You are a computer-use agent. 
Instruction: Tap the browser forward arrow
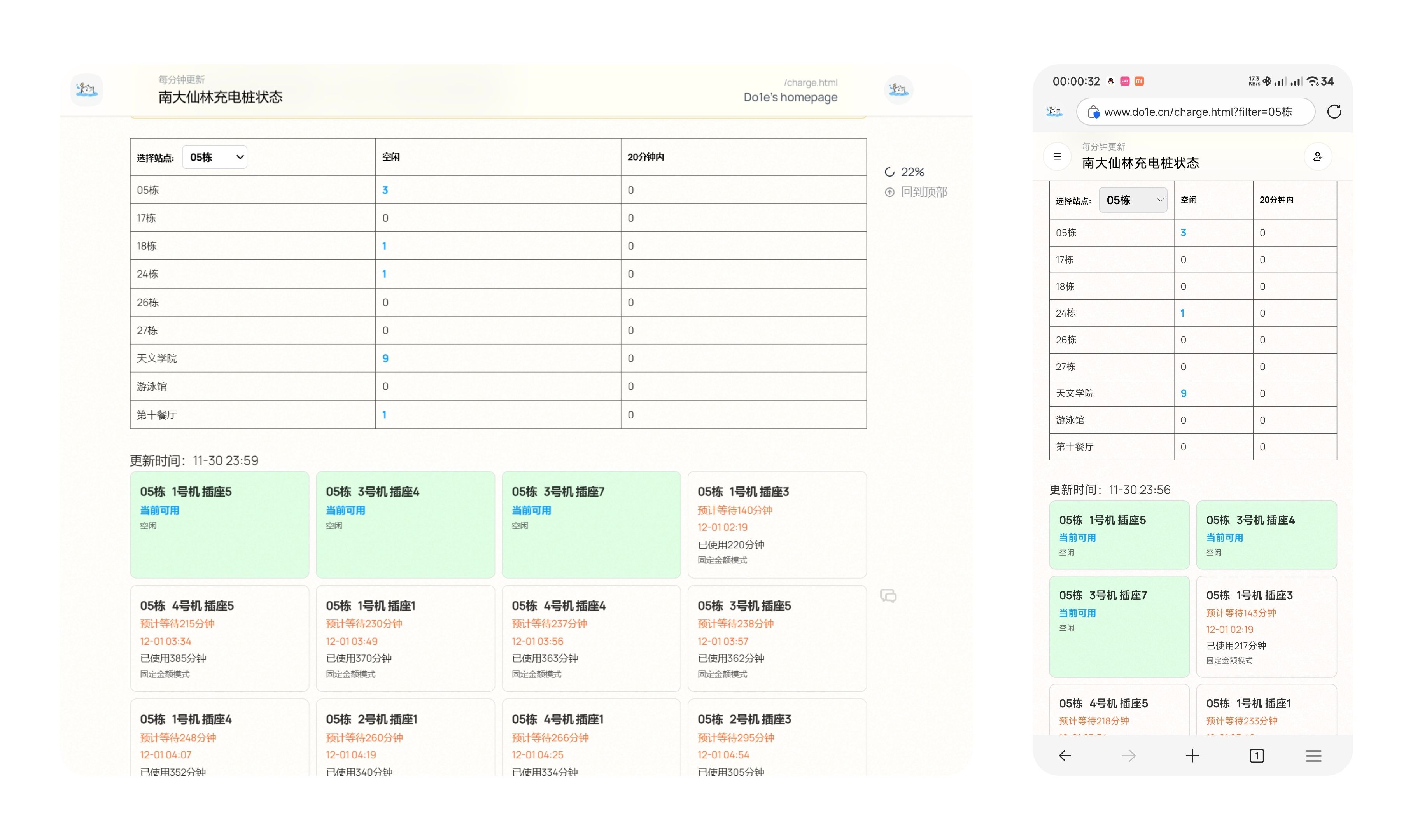point(1128,756)
